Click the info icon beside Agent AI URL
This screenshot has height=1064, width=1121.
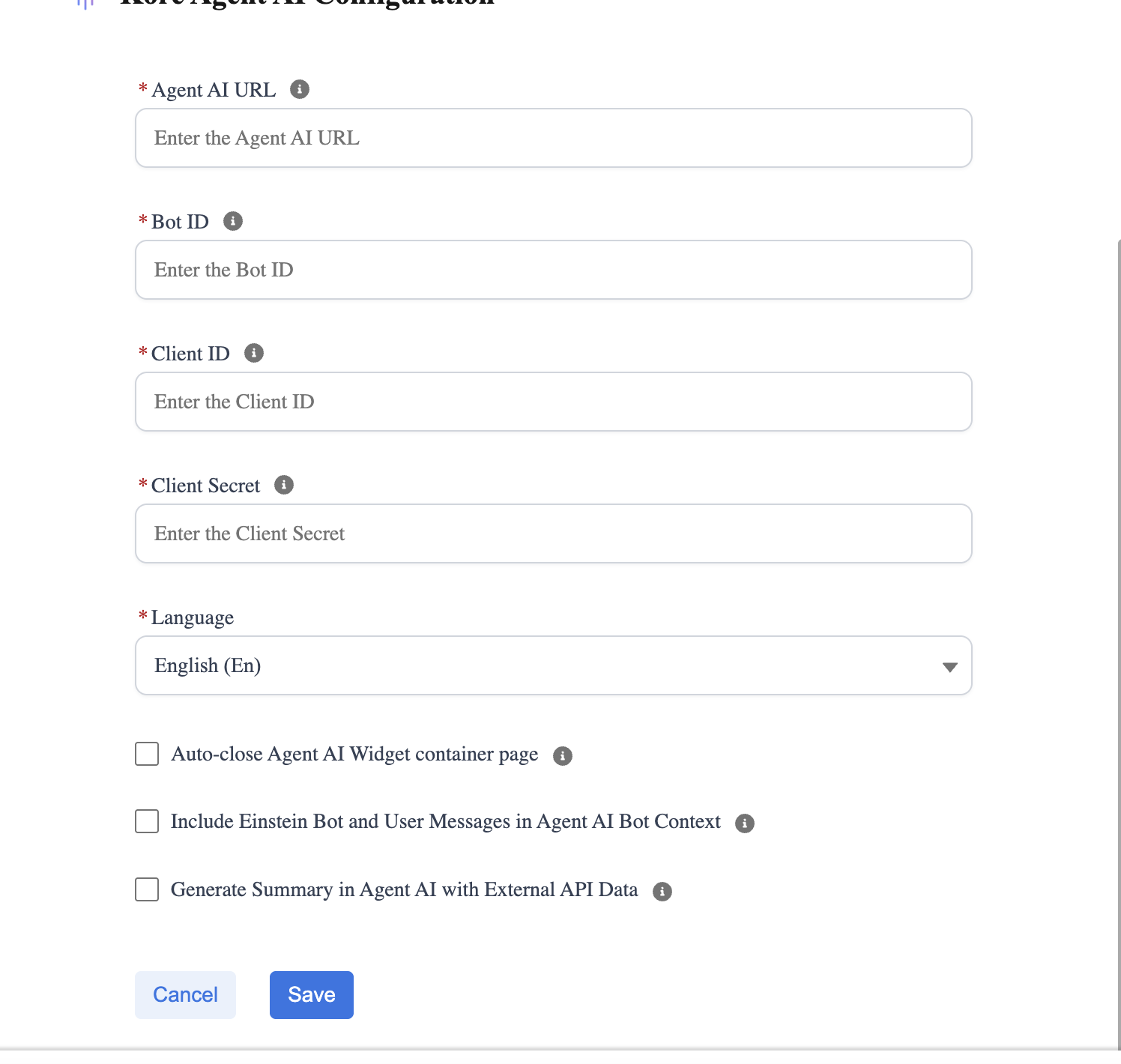point(300,89)
